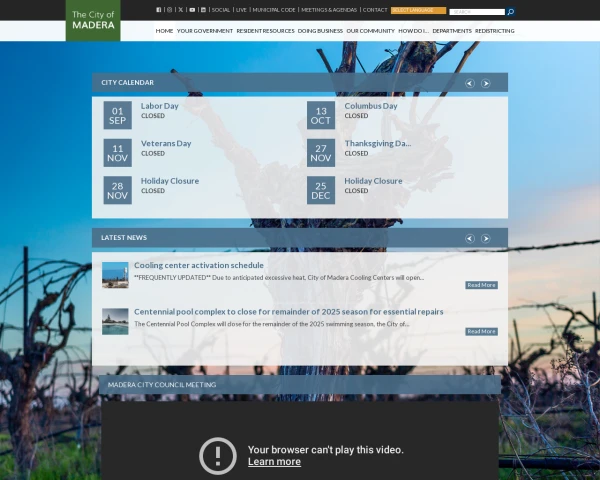Click Read More for cooling center article
Image resolution: width=600 pixels, height=480 pixels.
(x=481, y=285)
